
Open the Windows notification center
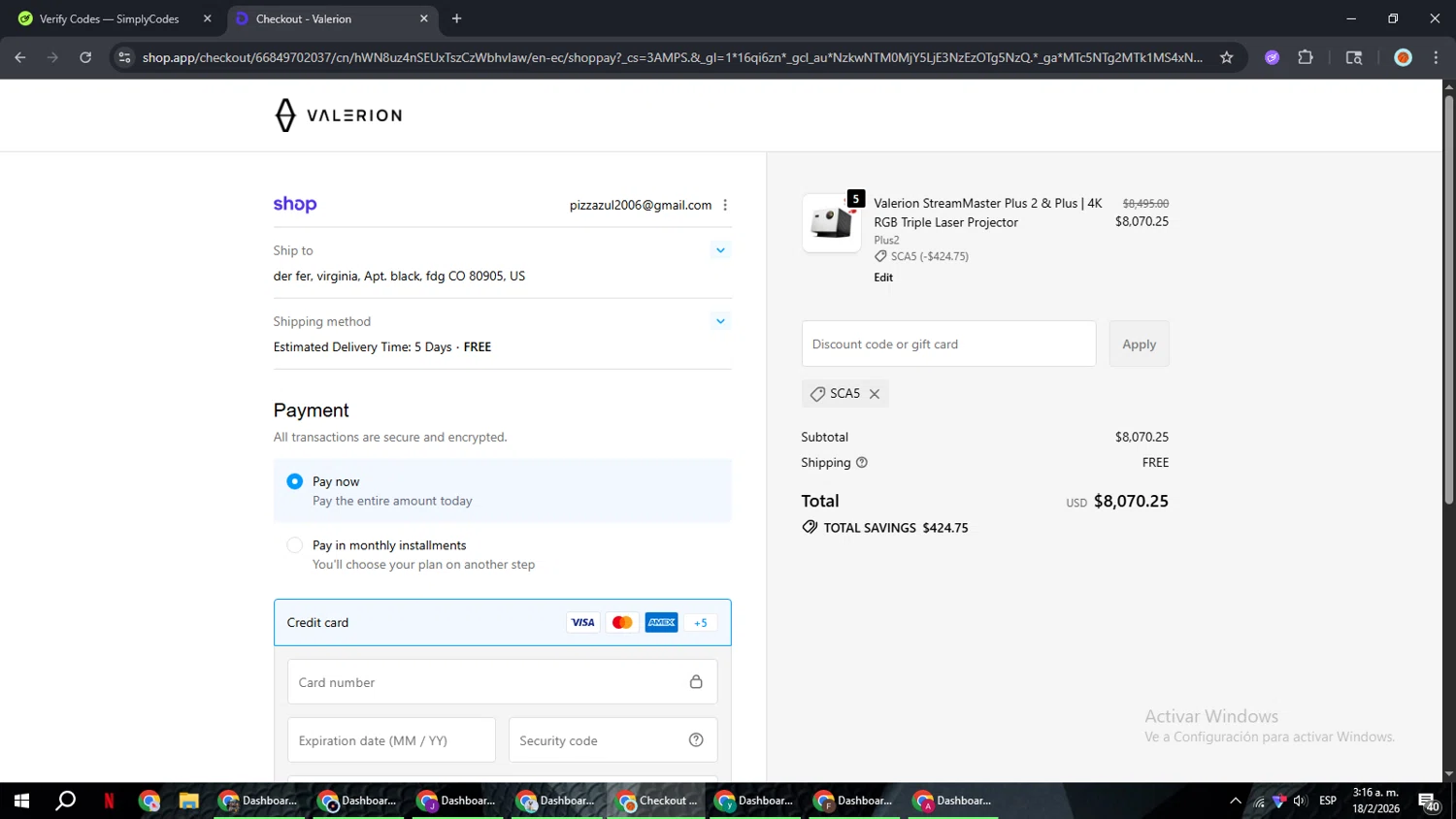point(1429,802)
